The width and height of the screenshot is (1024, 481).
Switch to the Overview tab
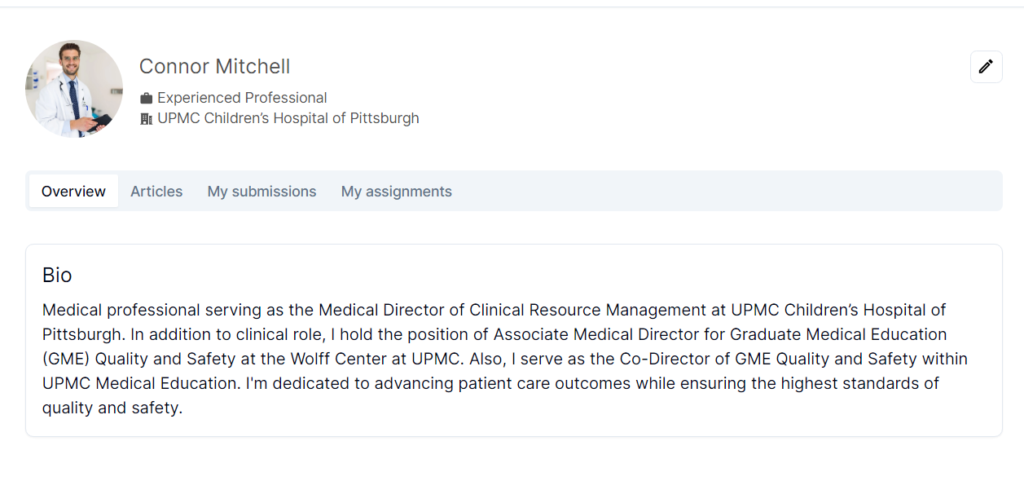pyautogui.click(x=73, y=191)
